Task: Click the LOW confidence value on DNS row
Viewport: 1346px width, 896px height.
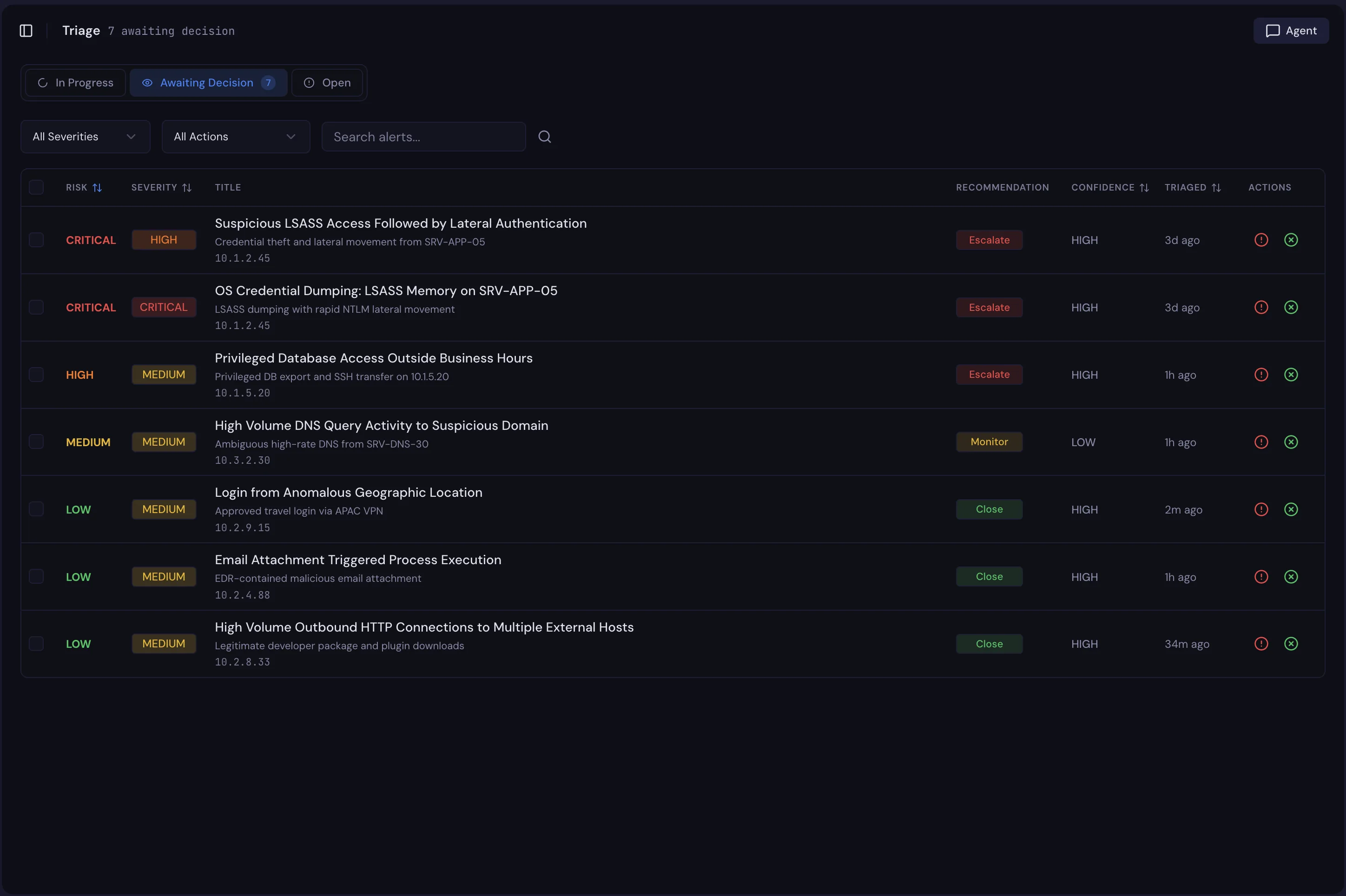Action: 1083,442
